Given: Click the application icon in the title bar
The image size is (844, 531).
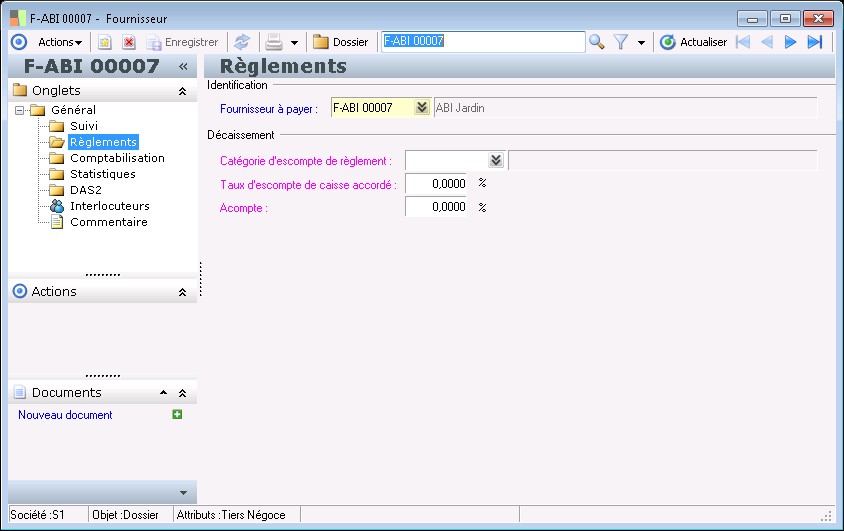Looking at the screenshot, I should (18, 18).
